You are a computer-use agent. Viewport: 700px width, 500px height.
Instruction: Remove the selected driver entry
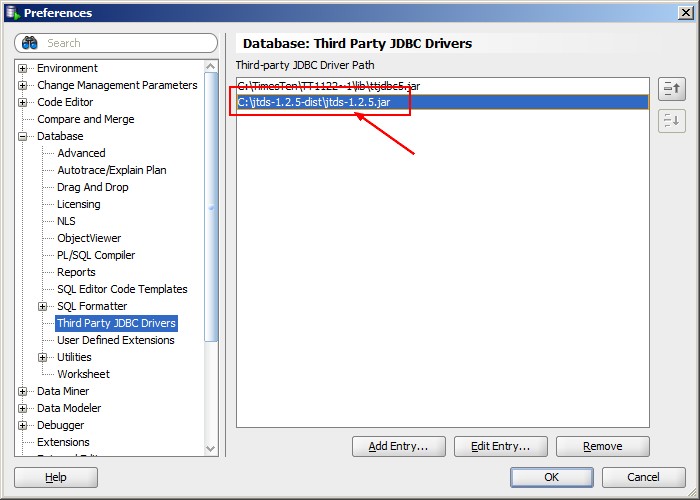[602, 446]
